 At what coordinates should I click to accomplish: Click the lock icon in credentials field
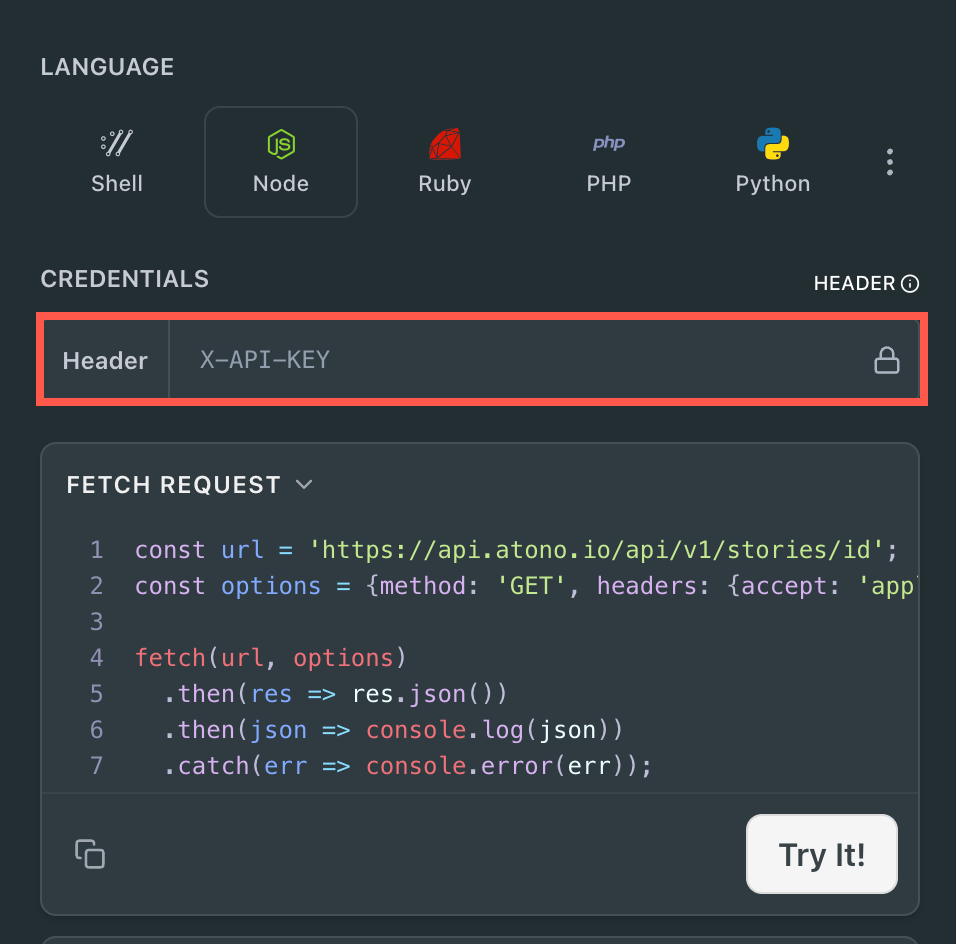[886, 360]
